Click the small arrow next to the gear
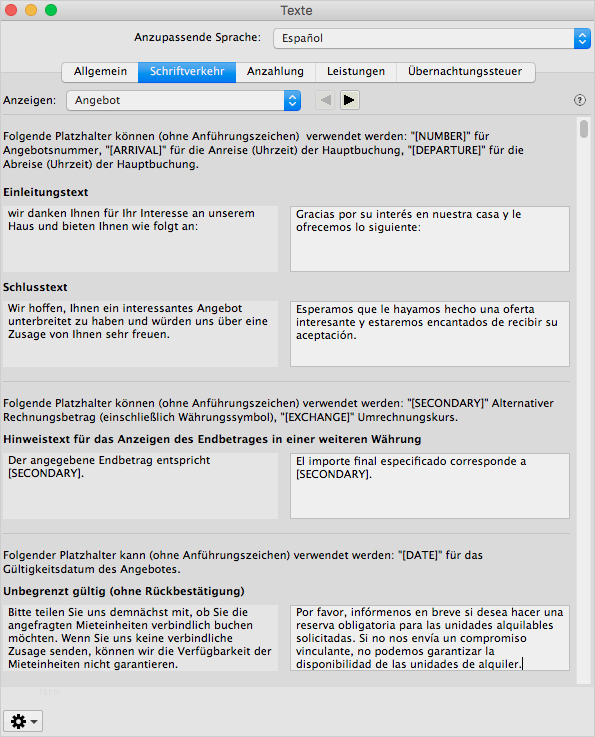Viewport: 595px width, 737px height. [34, 721]
